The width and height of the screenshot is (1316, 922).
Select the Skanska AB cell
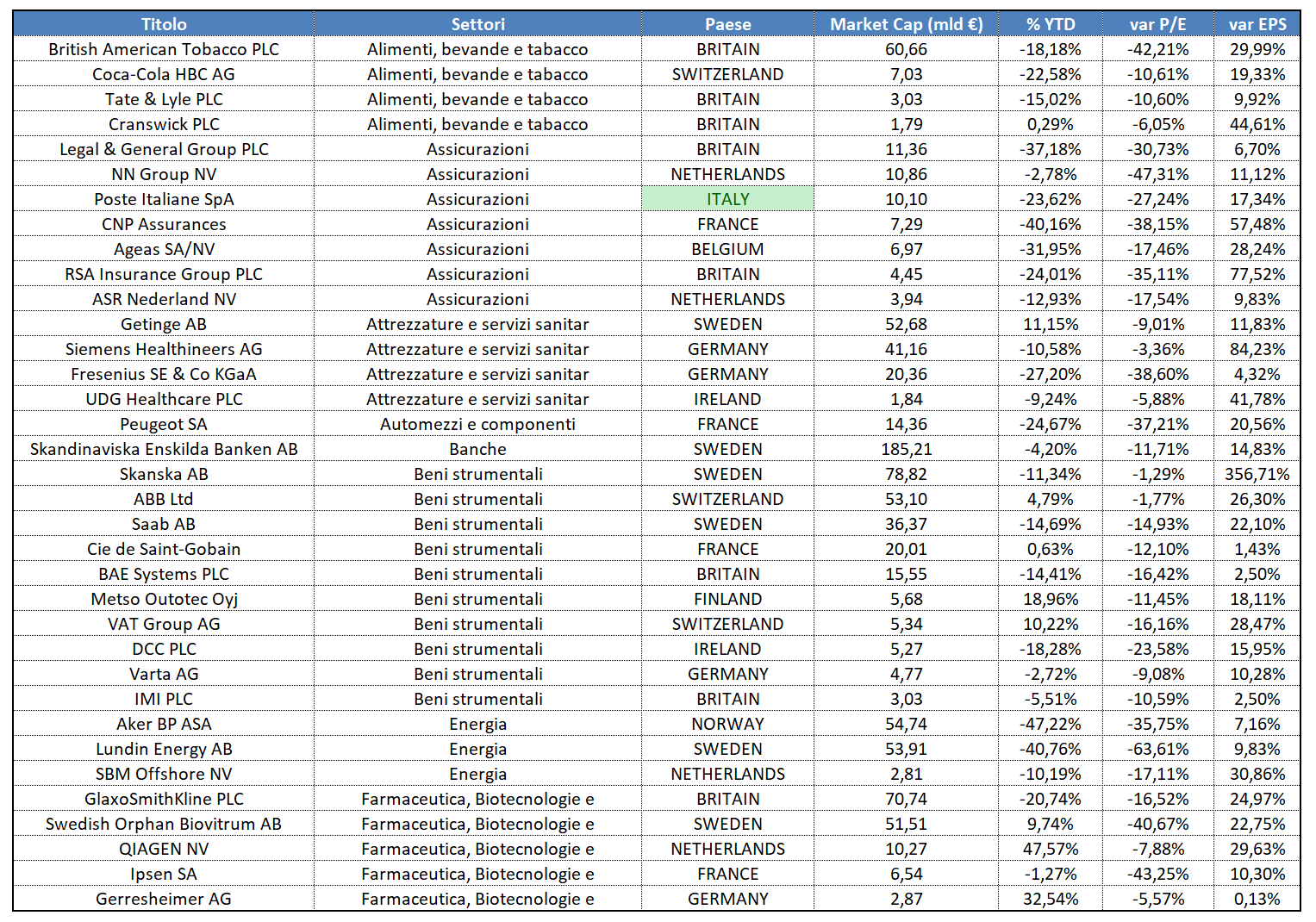[x=164, y=474]
